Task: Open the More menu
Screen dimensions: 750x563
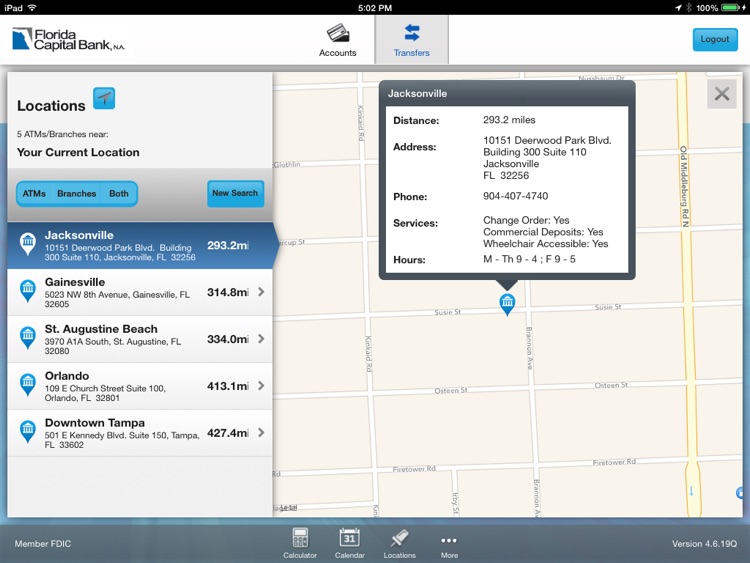Action: point(449,545)
